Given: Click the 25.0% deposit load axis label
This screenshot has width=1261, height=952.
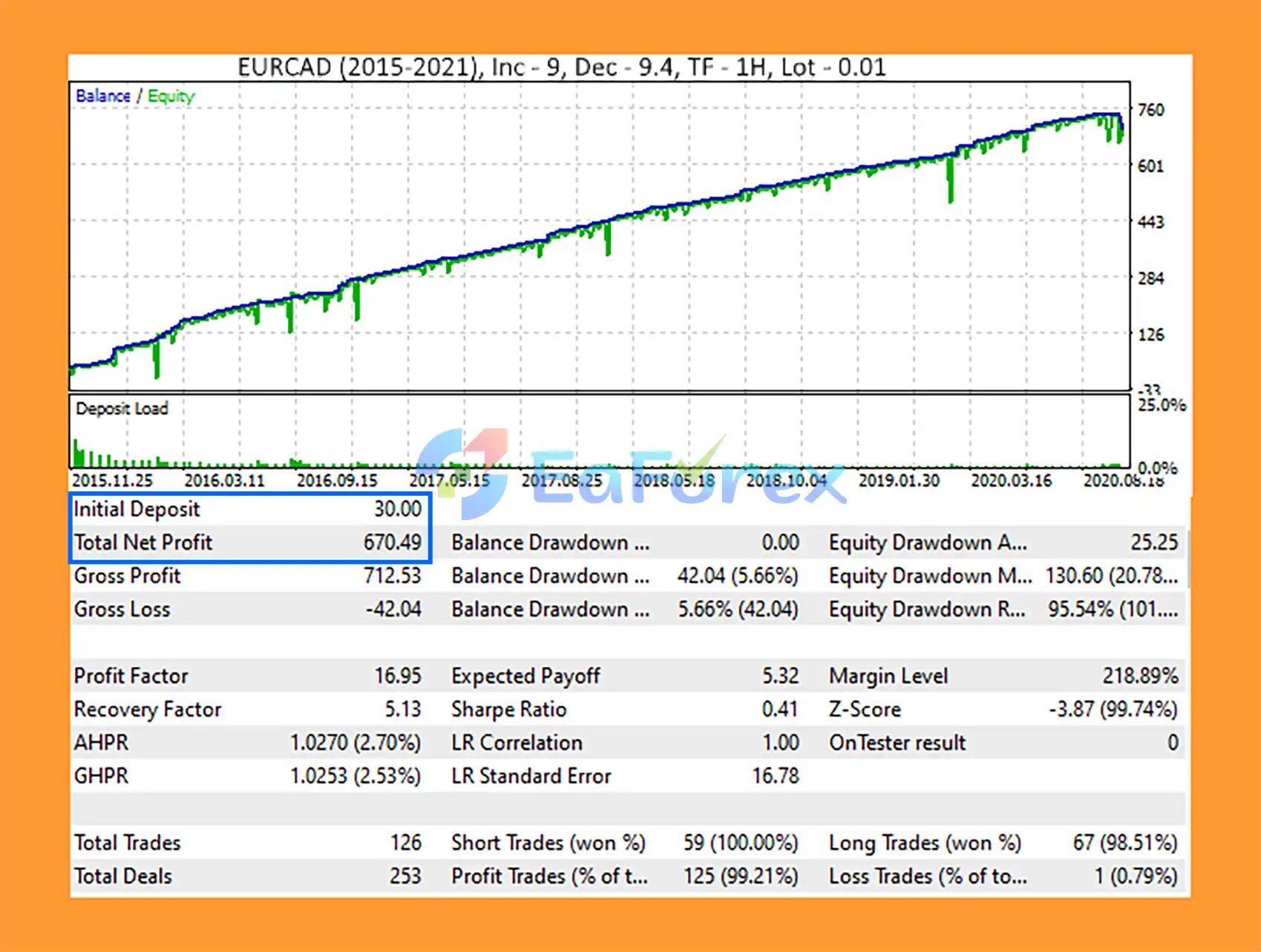Looking at the screenshot, I should click(x=1162, y=405).
